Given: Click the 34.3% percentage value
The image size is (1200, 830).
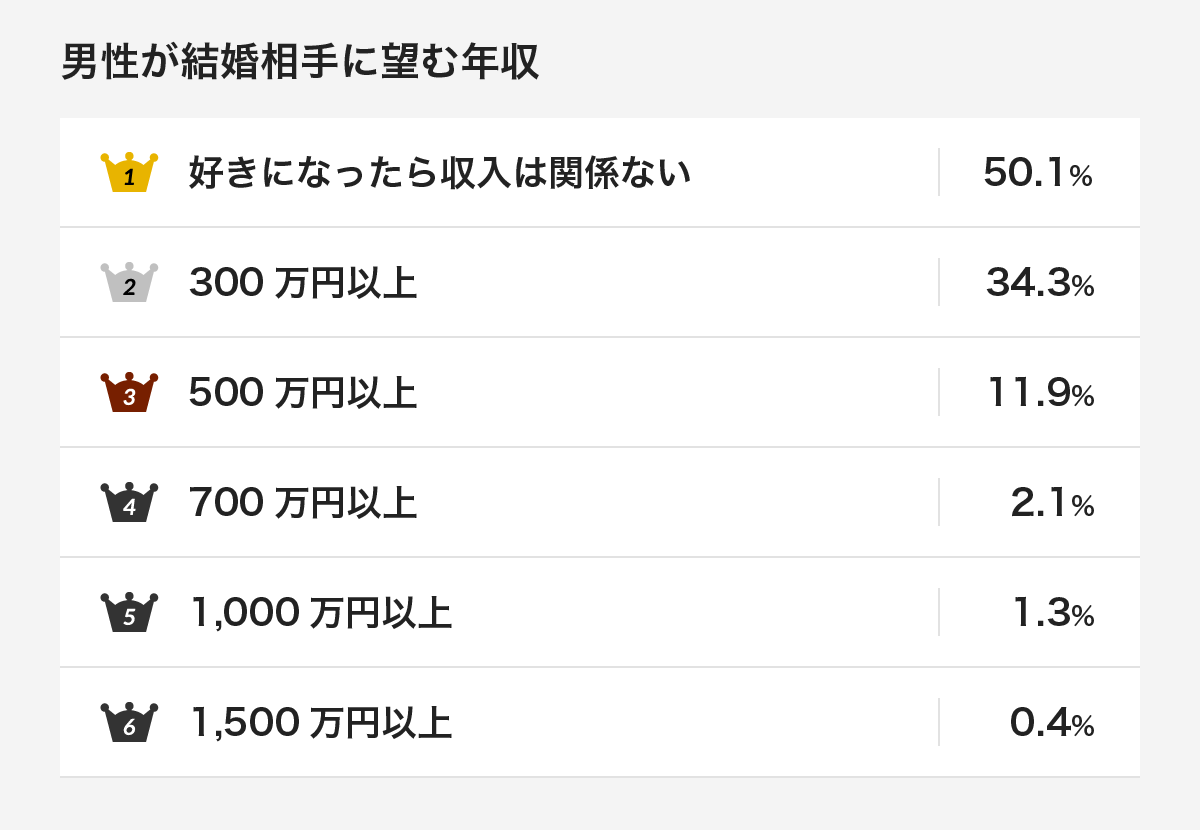Looking at the screenshot, I should pos(1040,284).
